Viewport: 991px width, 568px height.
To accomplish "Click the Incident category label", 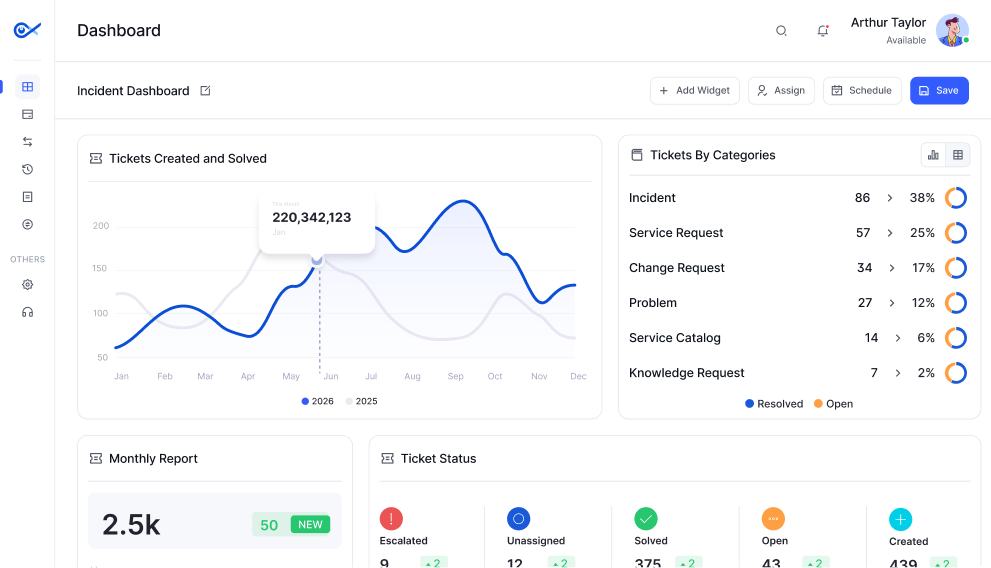I will tap(652, 198).
